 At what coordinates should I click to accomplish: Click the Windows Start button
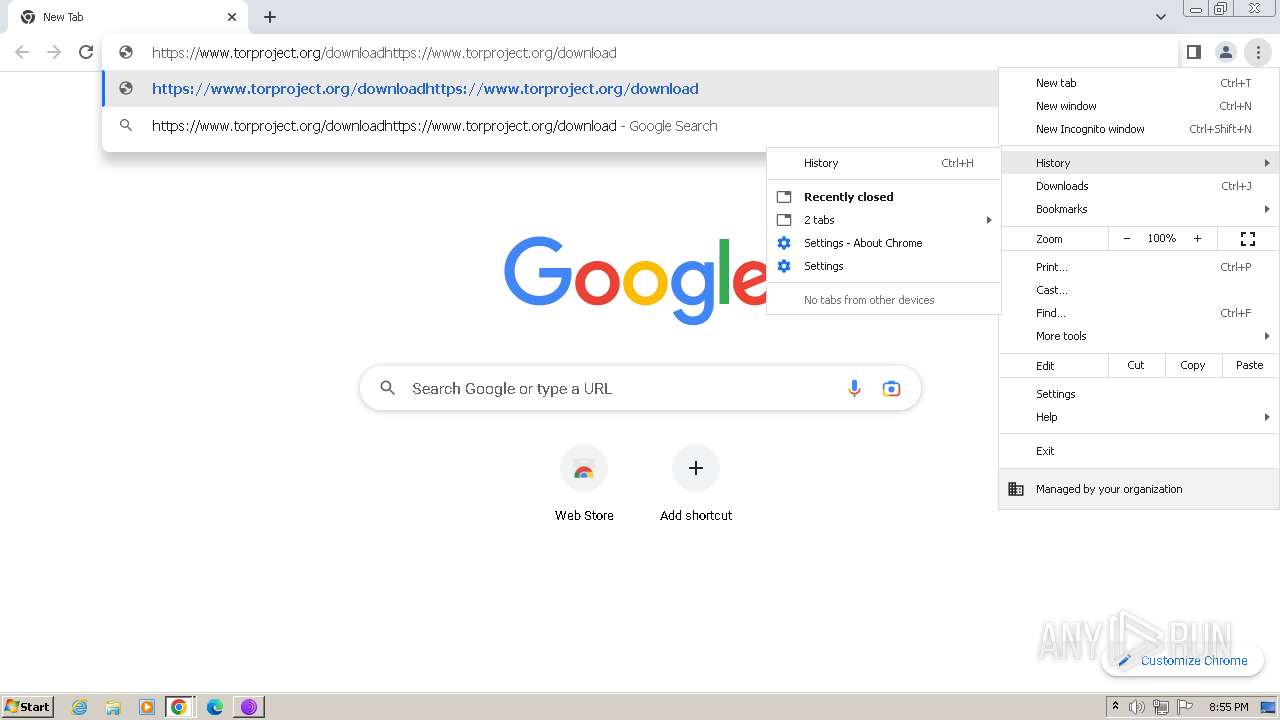[x=27, y=706]
